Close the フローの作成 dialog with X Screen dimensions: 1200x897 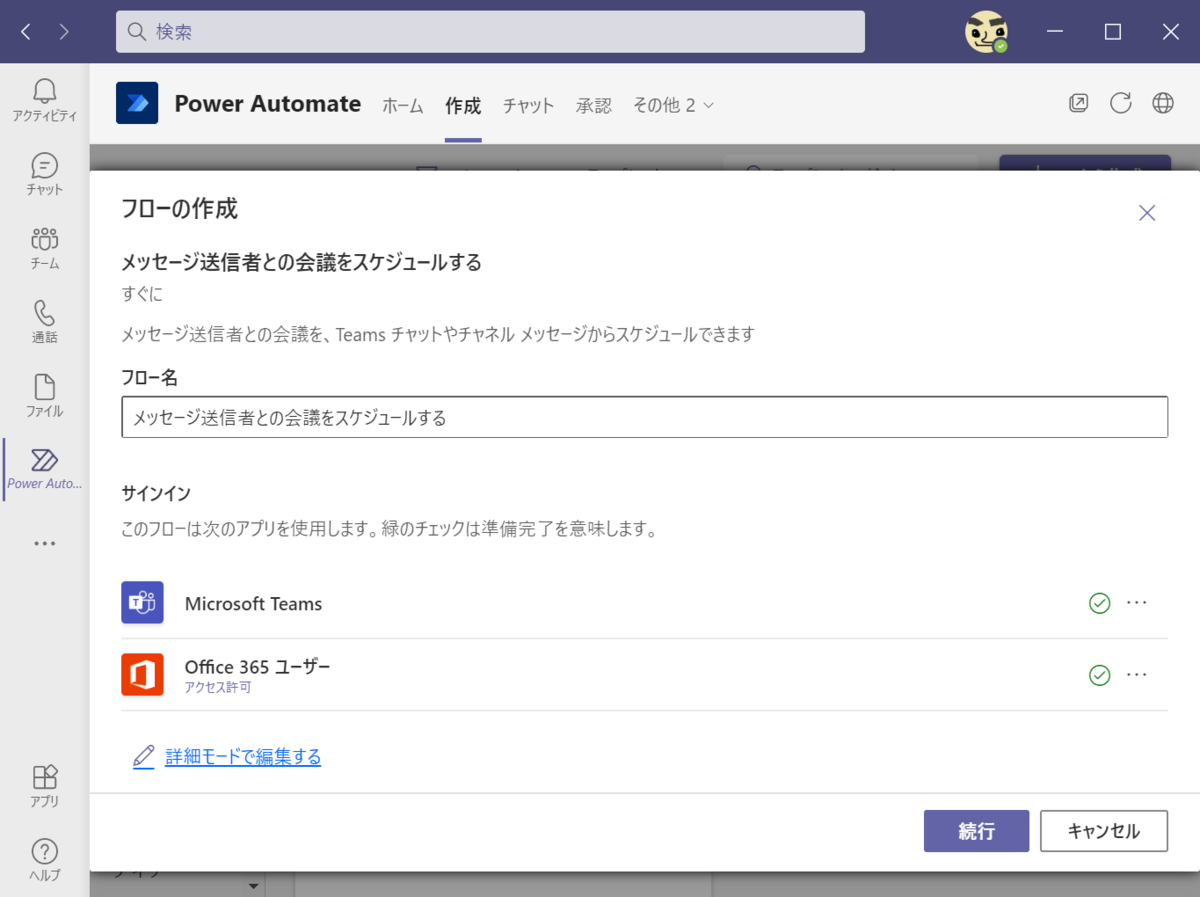pyautogui.click(x=1147, y=213)
